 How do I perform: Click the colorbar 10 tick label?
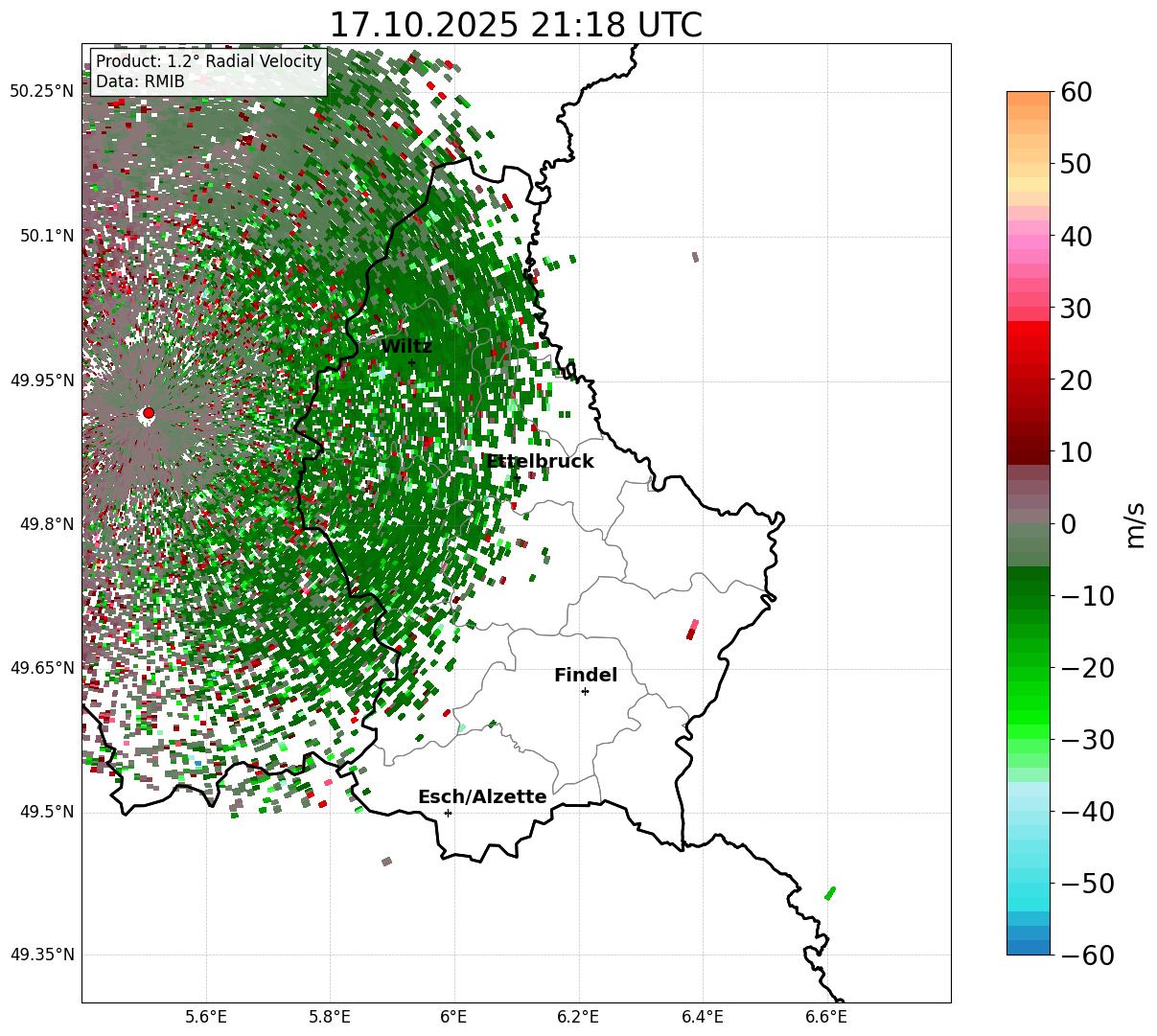[1076, 451]
